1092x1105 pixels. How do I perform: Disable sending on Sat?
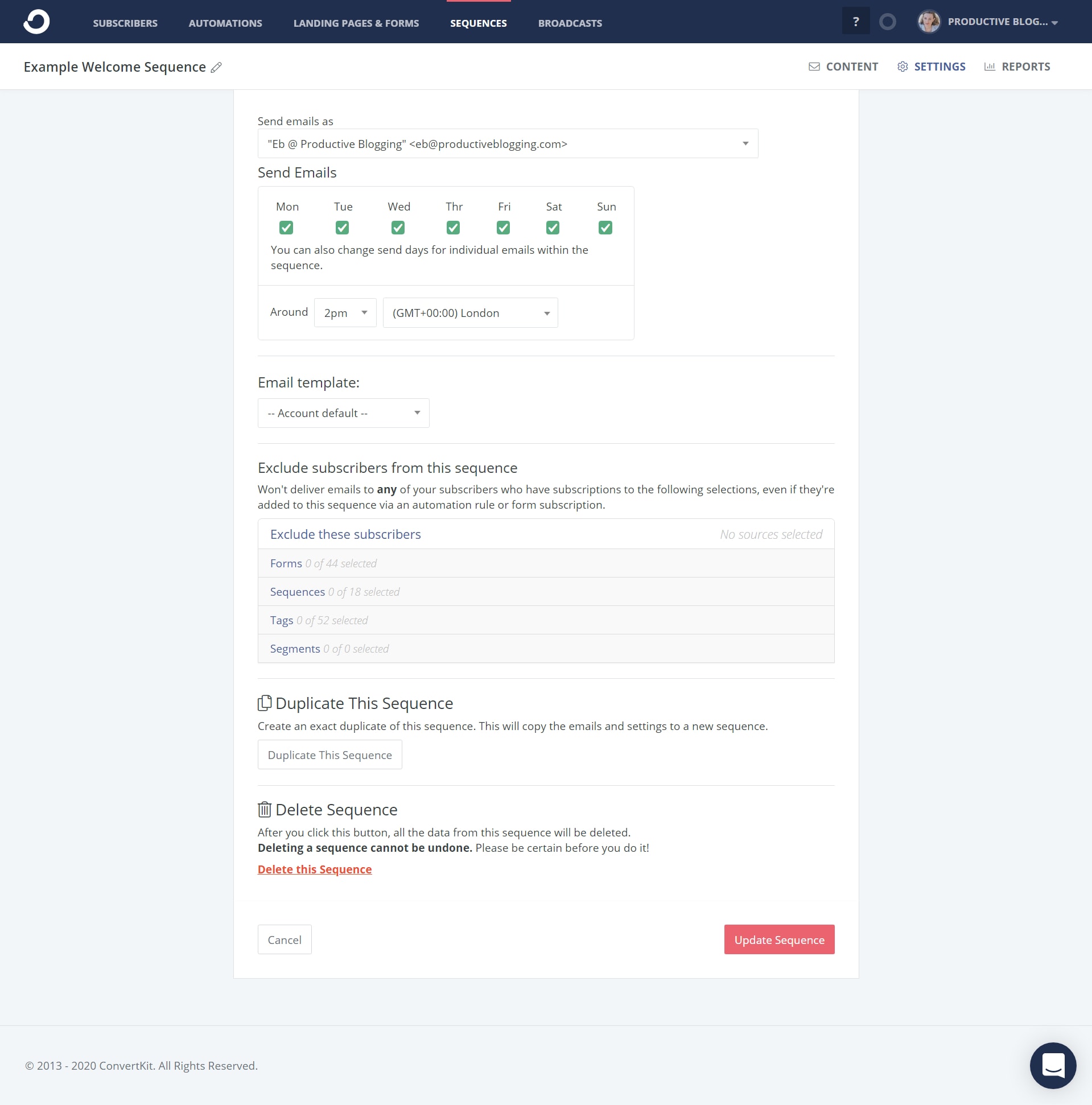pos(553,228)
